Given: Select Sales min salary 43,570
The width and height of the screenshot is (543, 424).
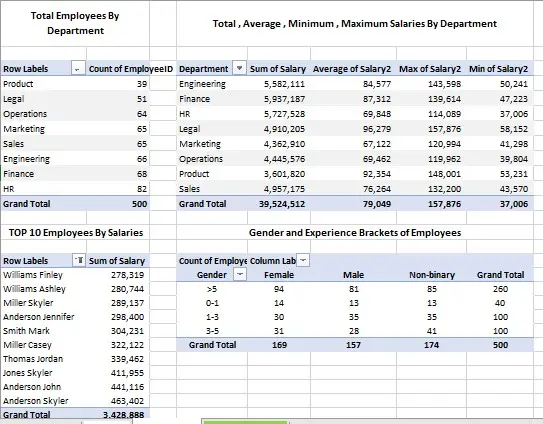Looking at the screenshot, I should point(514,189).
